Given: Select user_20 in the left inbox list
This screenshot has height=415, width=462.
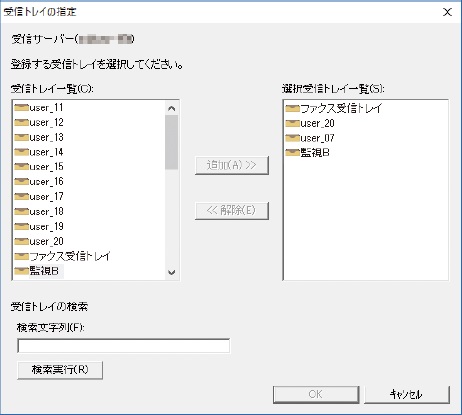Looking at the screenshot, I should (46, 241).
